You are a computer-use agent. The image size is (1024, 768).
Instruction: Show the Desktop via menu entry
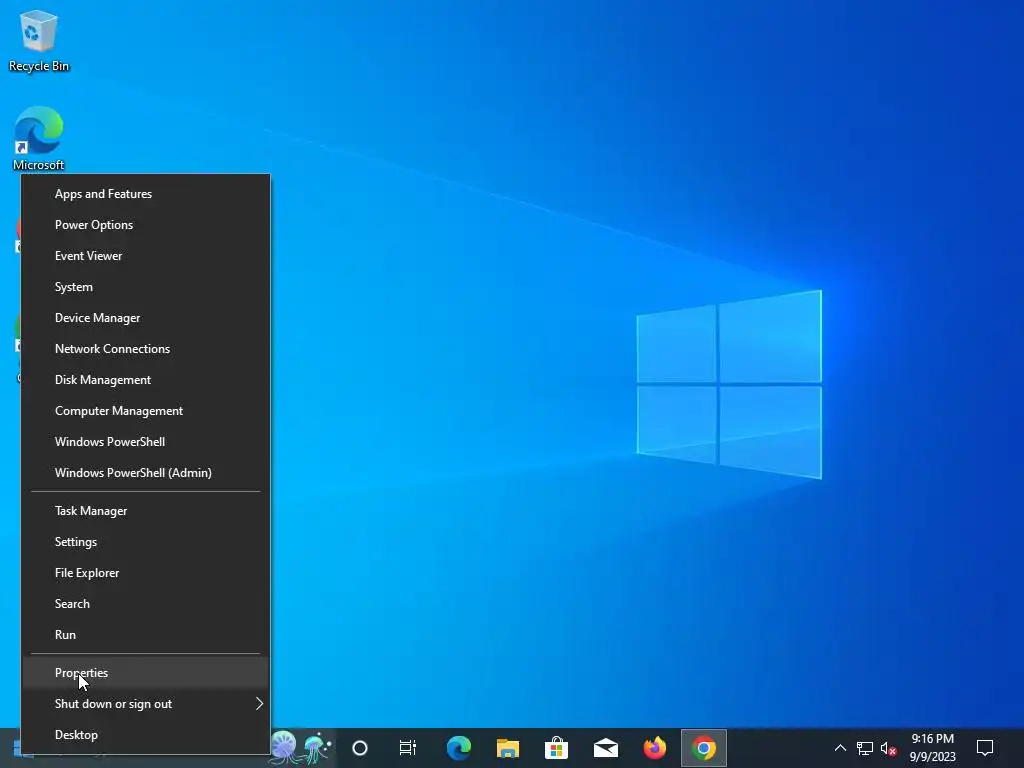coord(146,735)
